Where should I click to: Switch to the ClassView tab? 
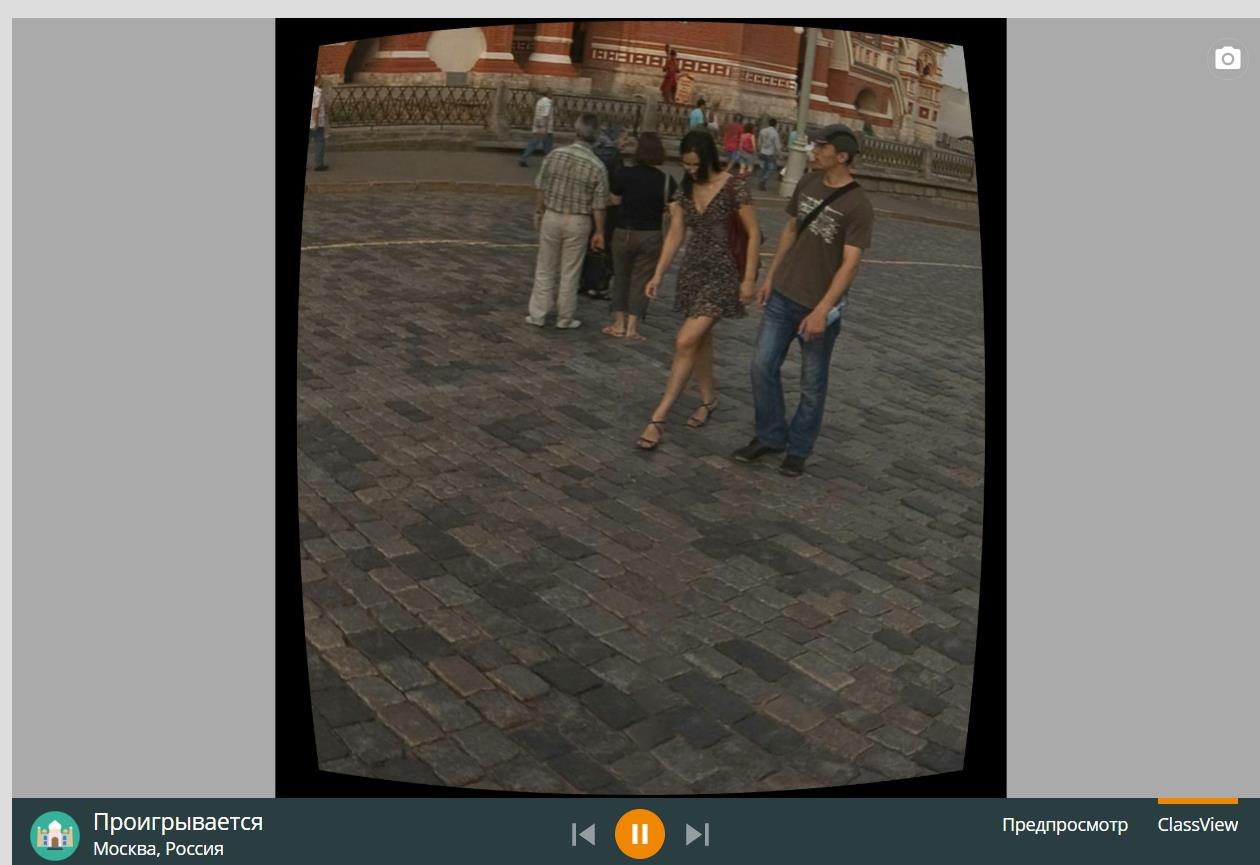coord(1198,825)
